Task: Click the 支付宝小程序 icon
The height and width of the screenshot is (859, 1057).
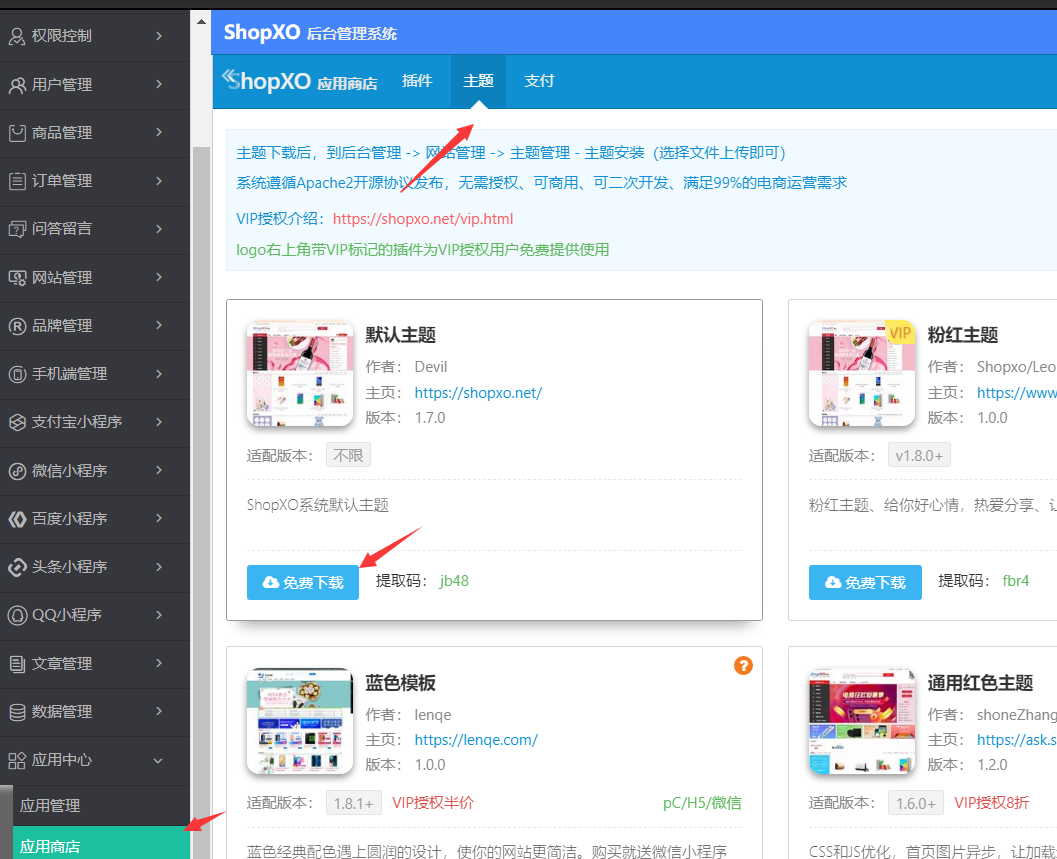Action: click(17, 422)
